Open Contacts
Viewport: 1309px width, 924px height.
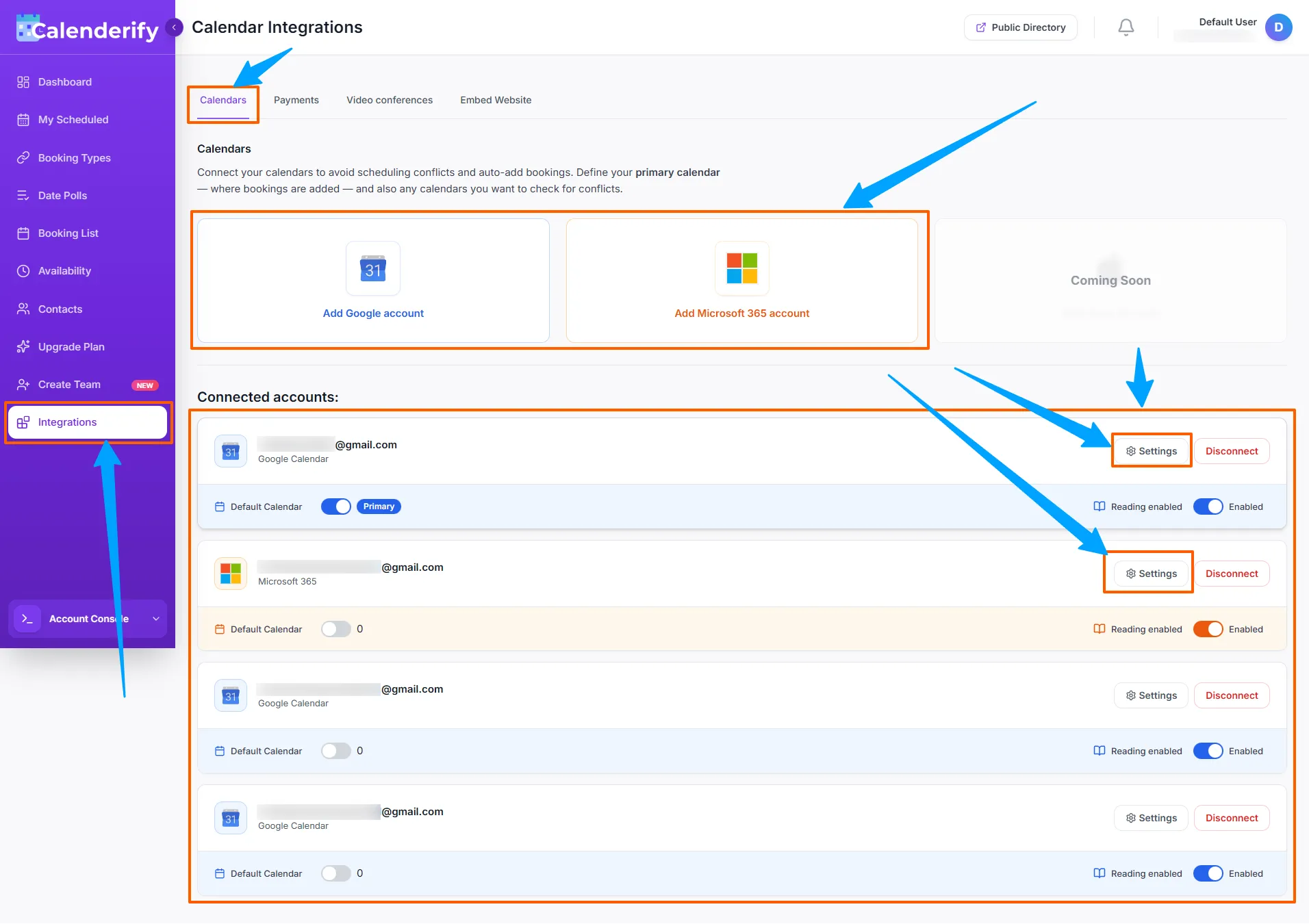click(60, 309)
